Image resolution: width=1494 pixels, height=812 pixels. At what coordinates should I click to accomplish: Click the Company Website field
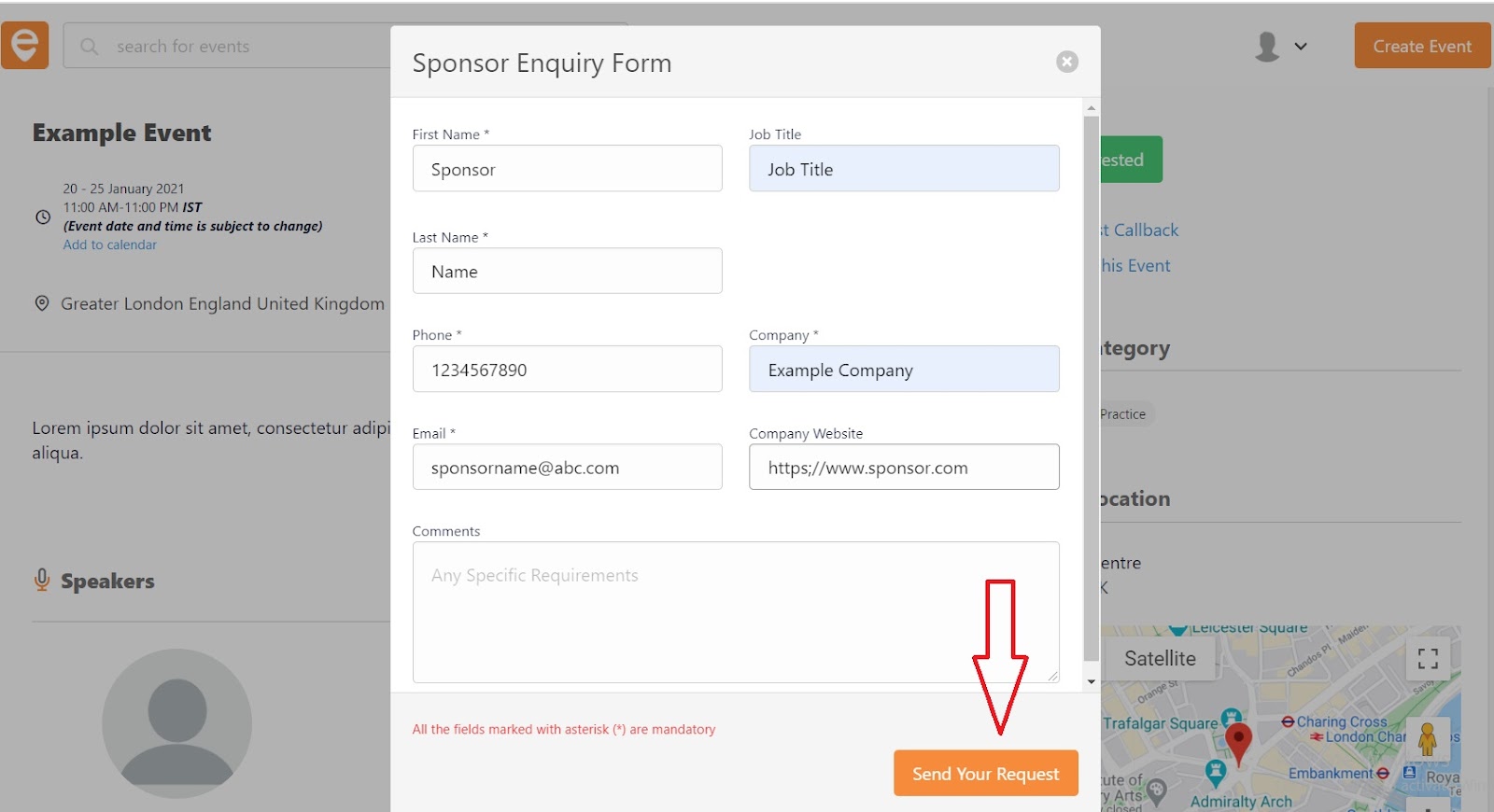pyautogui.click(x=903, y=468)
